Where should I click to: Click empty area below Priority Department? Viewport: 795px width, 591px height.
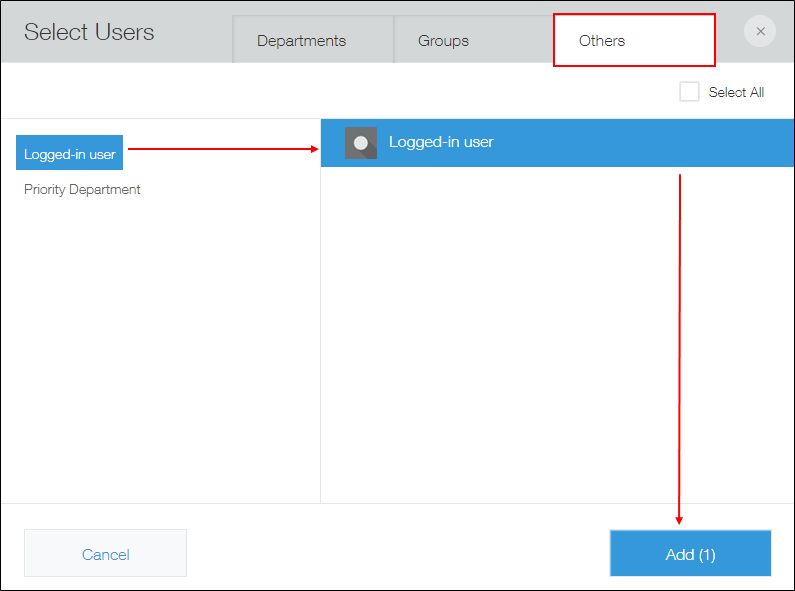point(160,350)
